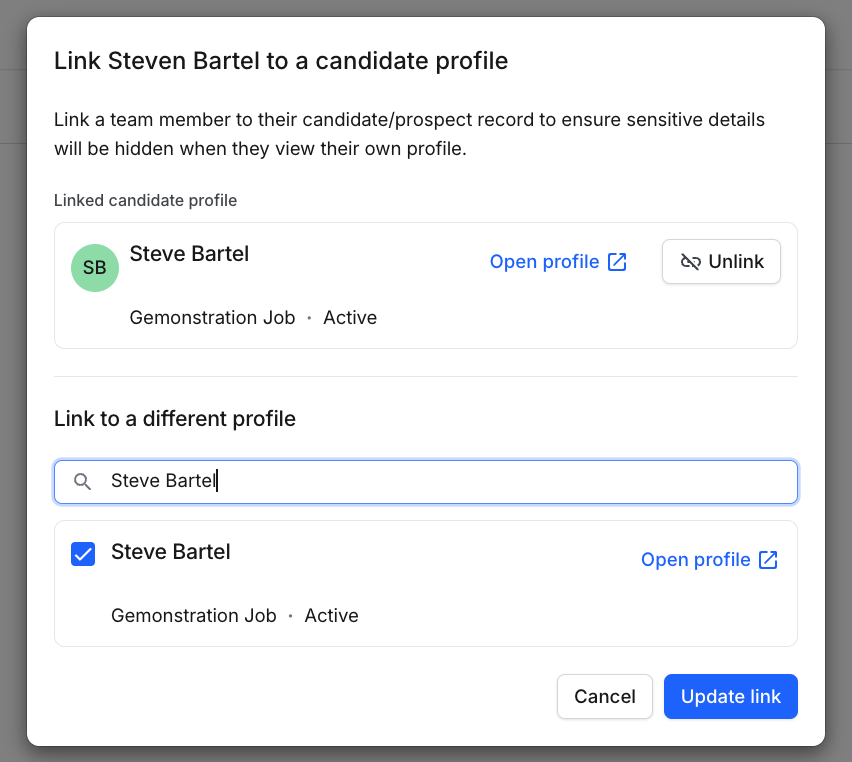Unlink the Steve Bartel candidate profile
The height and width of the screenshot is (762, 852).
[x=721, y=261]
